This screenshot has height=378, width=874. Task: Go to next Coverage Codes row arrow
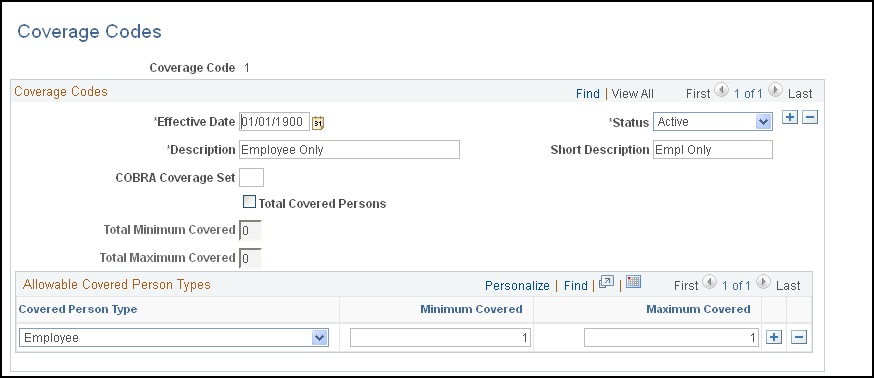coord(776,90)
